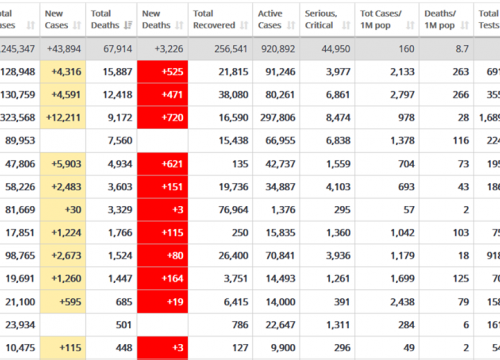The width and height of the screenshot is (500, 360).
Task: Sort by Tot Cases/1M pop icon
Action: 410,25
